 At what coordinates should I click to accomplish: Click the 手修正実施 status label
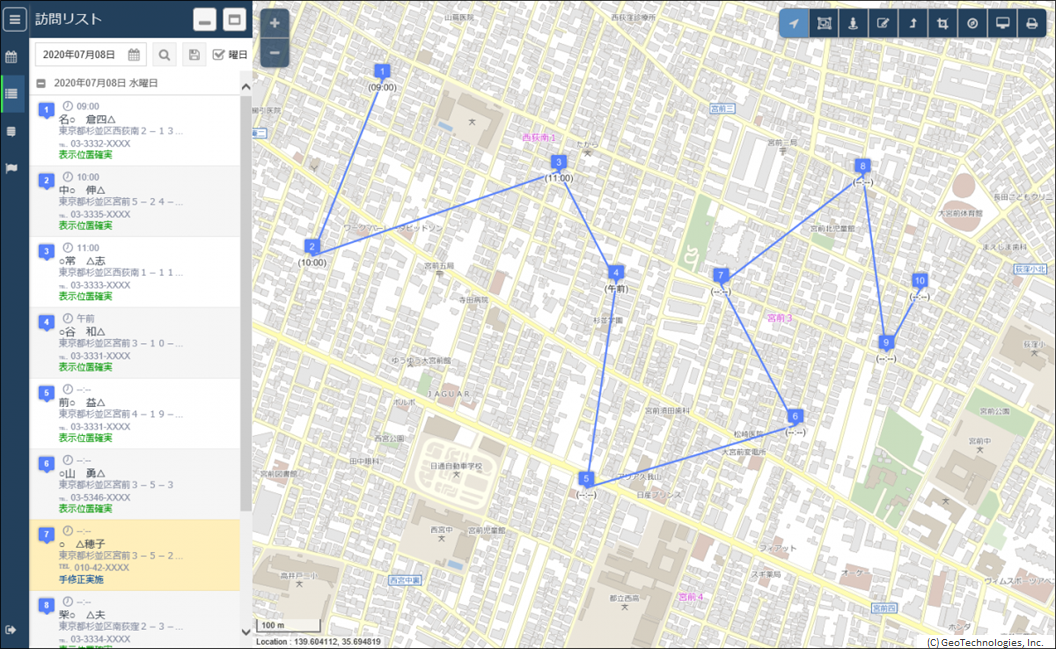[81, 579]
